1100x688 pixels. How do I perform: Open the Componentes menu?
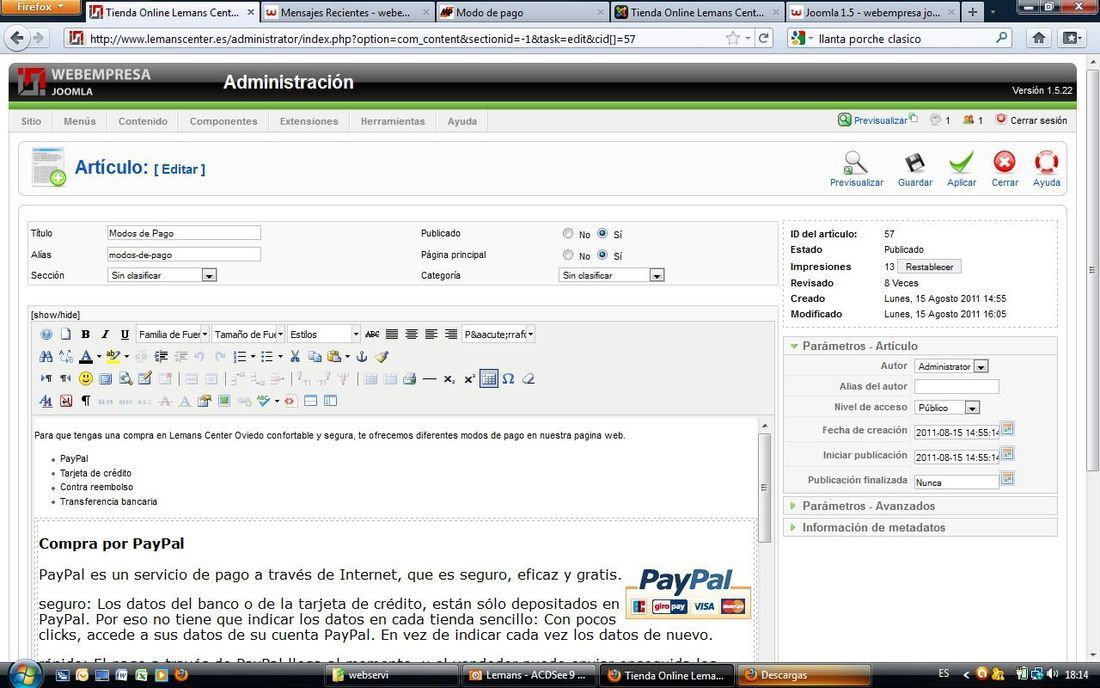223,121
